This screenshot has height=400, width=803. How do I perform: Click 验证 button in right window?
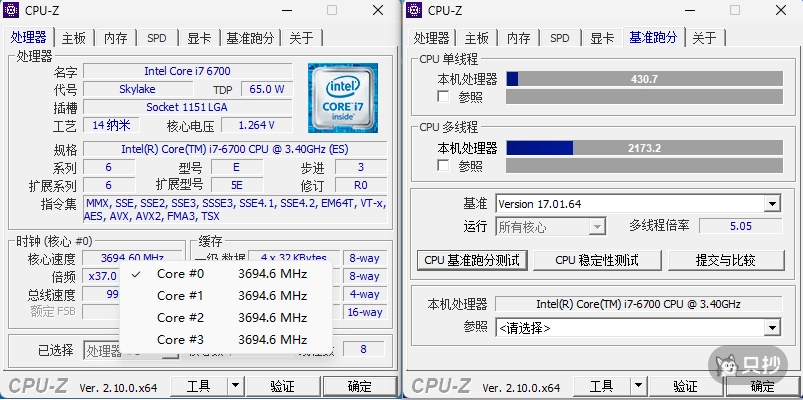pos(685,386)
